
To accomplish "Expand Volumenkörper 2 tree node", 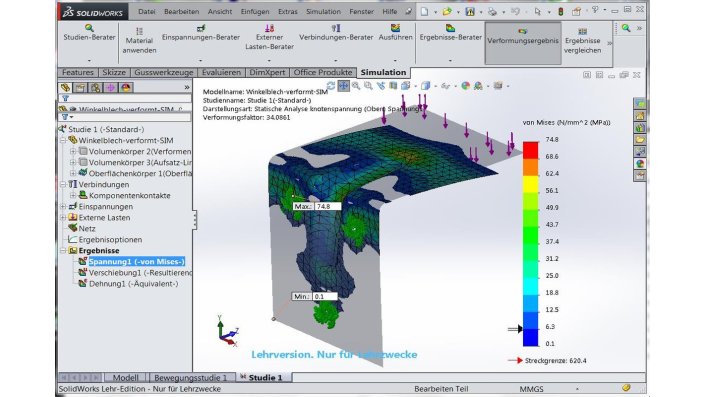I will pyautogui.click(x=73, y=152).
